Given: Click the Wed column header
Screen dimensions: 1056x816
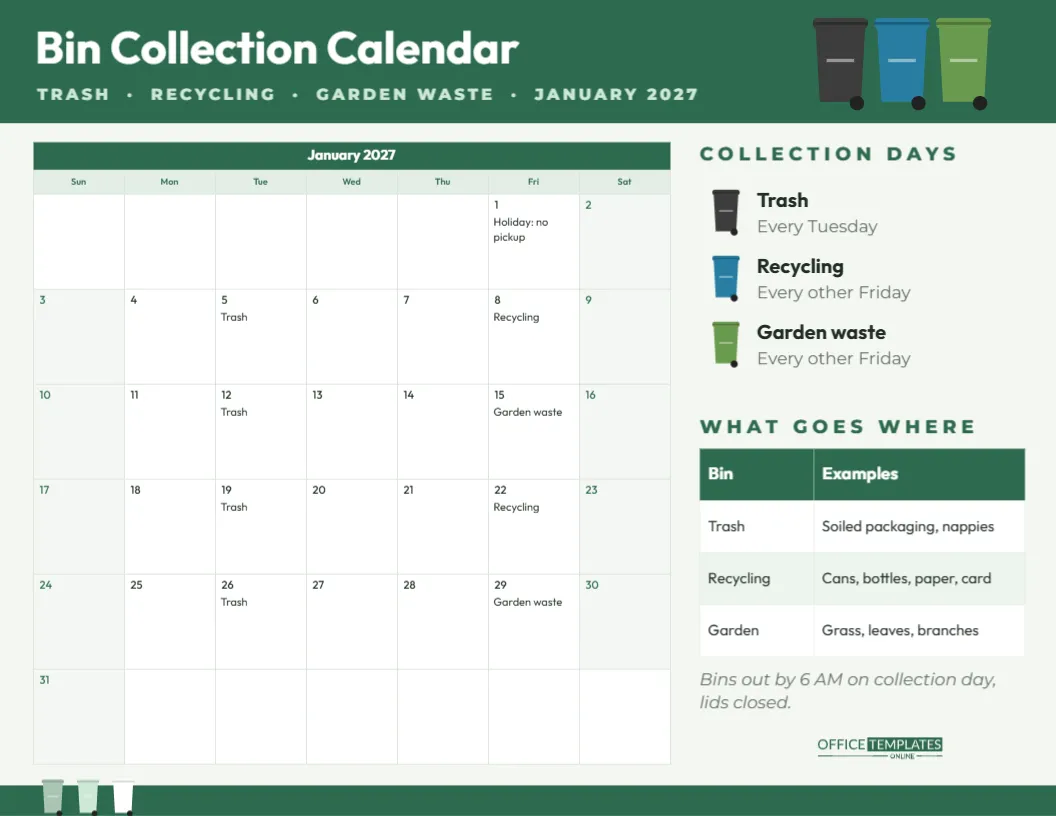Looking at the screenshot, I should (352, 182).
